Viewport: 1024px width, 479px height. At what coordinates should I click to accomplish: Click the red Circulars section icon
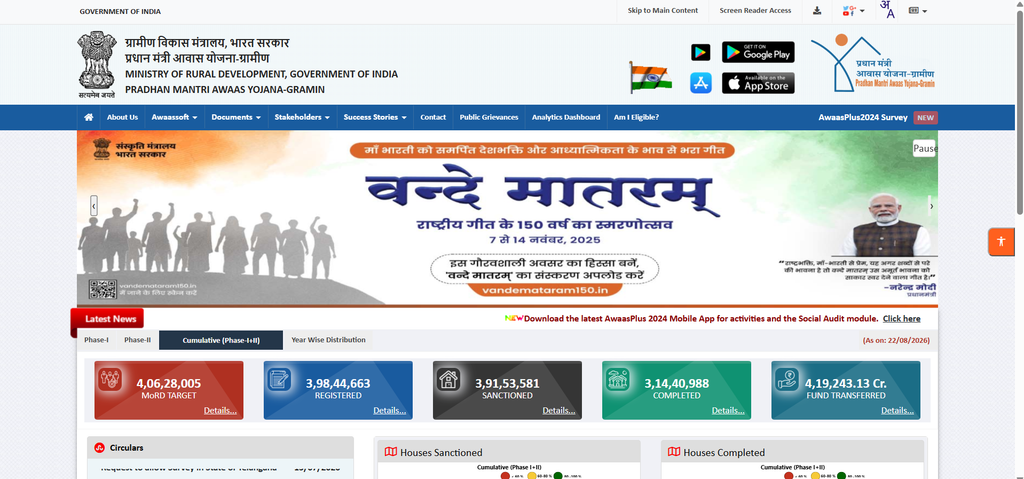tap(99, 448)
